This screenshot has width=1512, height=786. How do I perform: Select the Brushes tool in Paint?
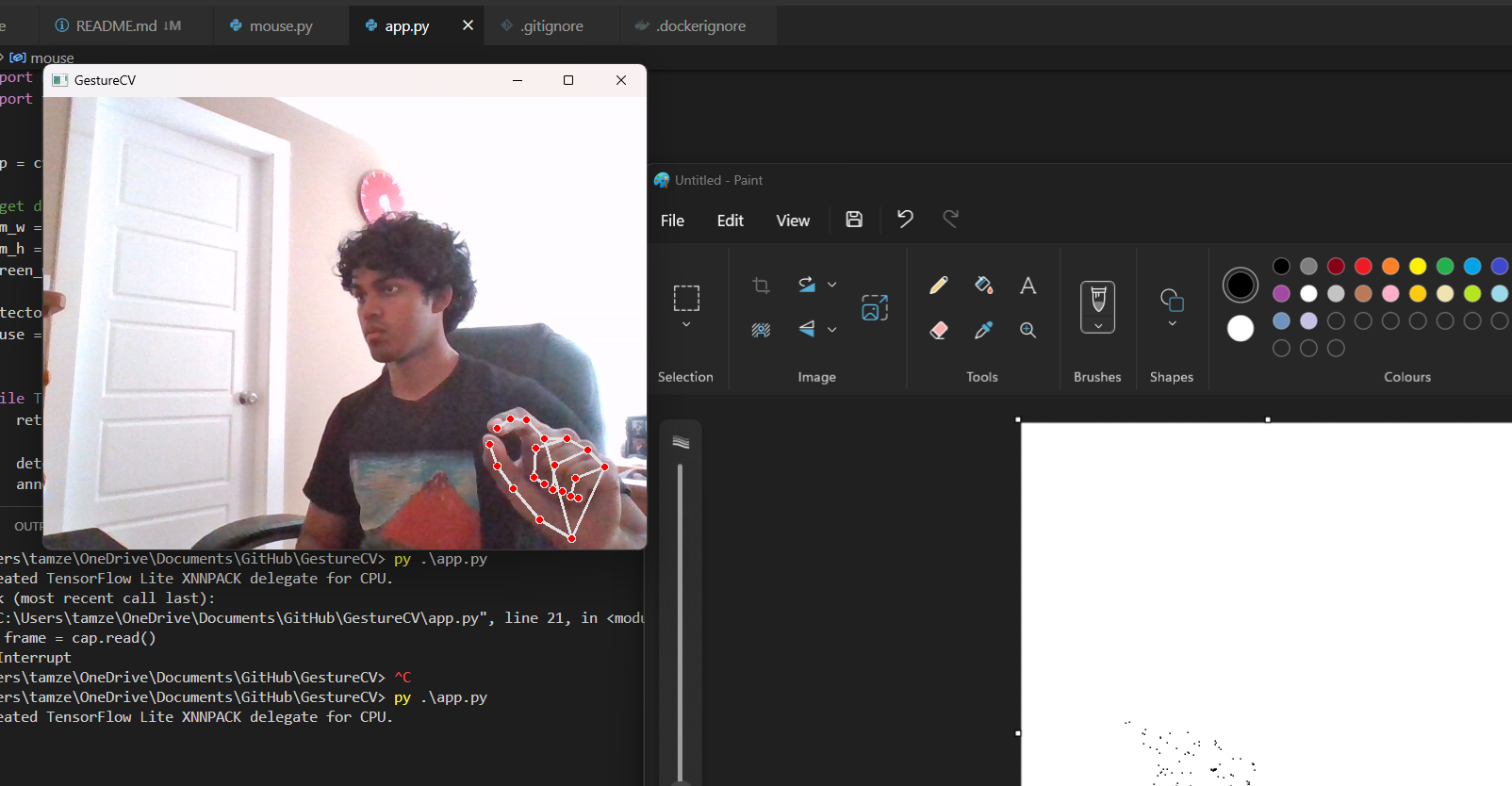point(1098,300)
